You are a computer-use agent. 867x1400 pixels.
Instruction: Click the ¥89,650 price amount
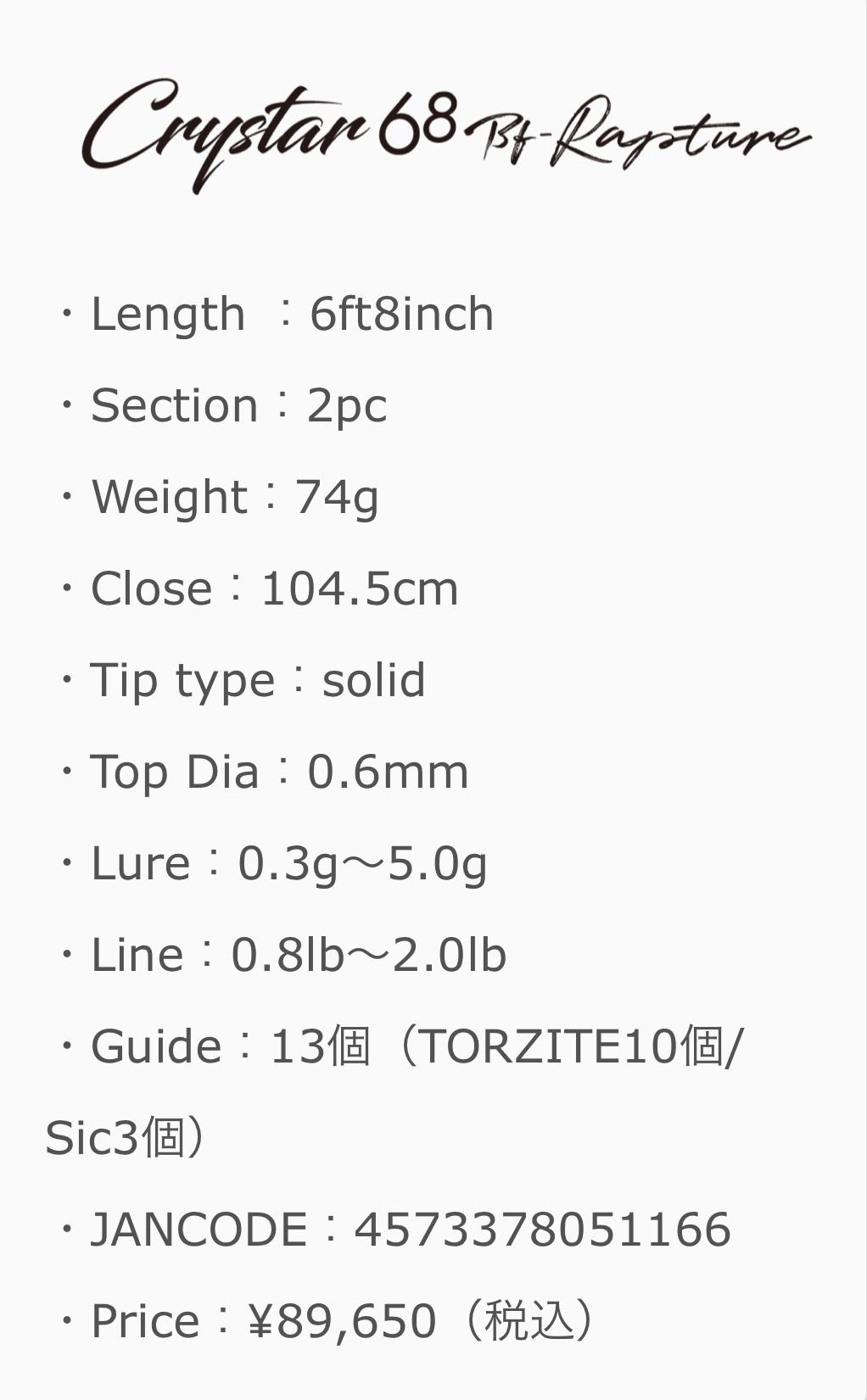pyautogui.click(x=342, y=1322)
